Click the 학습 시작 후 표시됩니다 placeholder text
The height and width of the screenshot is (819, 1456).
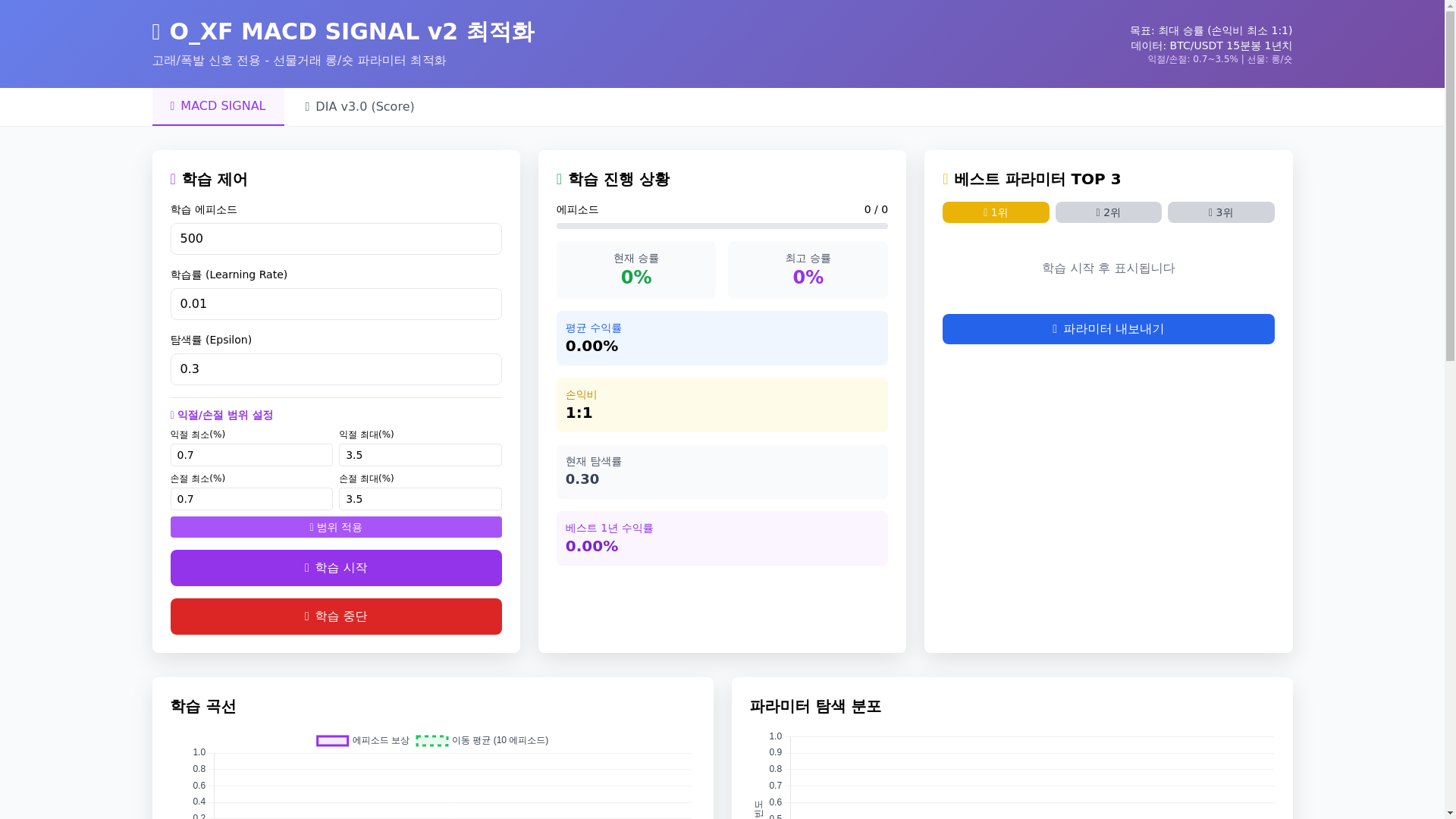click(1108, 268)
